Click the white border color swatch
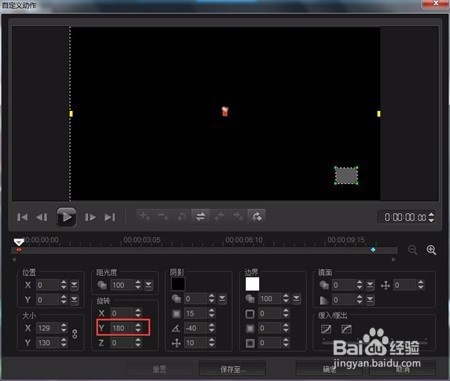450x381 pixels. click(252, 284)
